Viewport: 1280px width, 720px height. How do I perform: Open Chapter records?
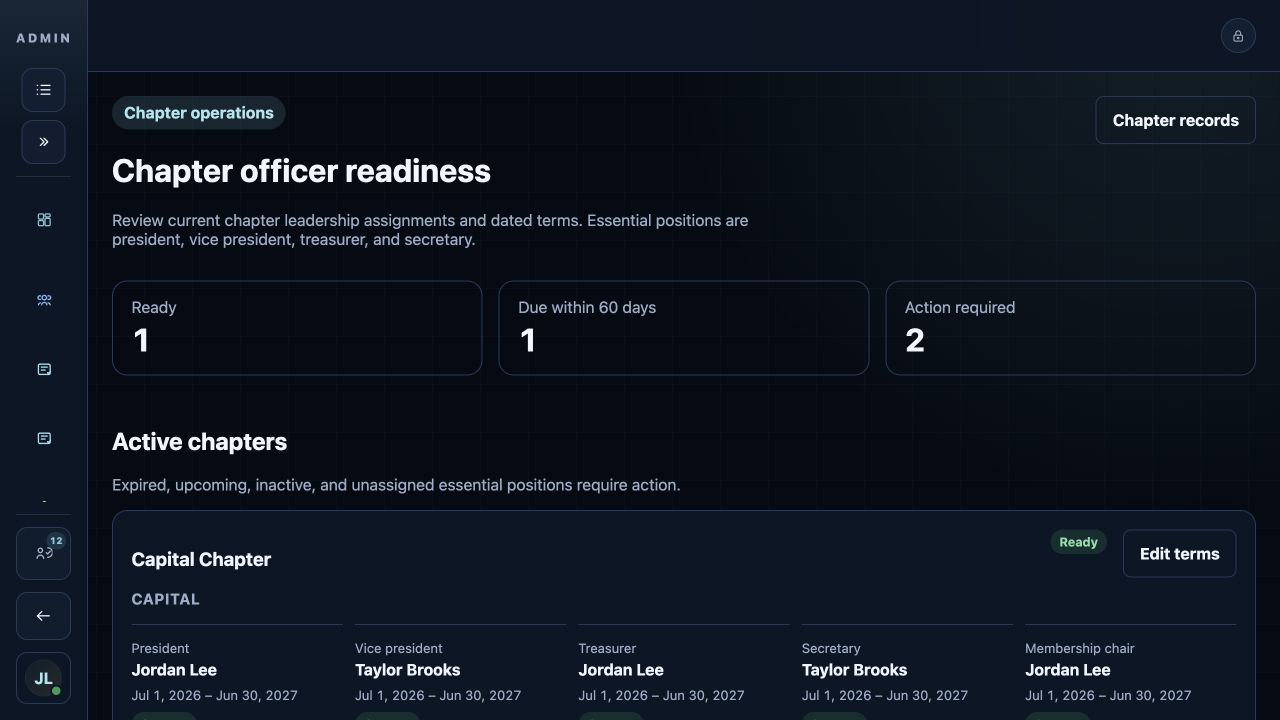[1176, 120]
